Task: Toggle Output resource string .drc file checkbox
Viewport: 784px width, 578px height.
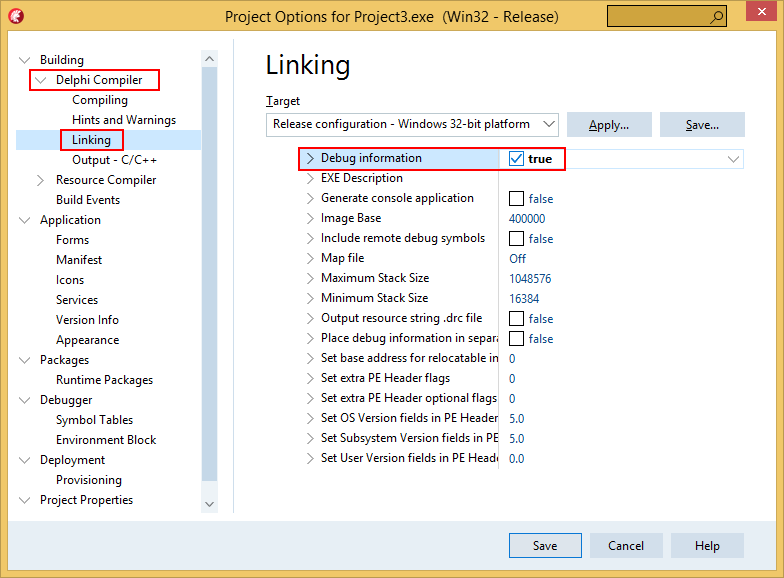Action: pos(516,318)
